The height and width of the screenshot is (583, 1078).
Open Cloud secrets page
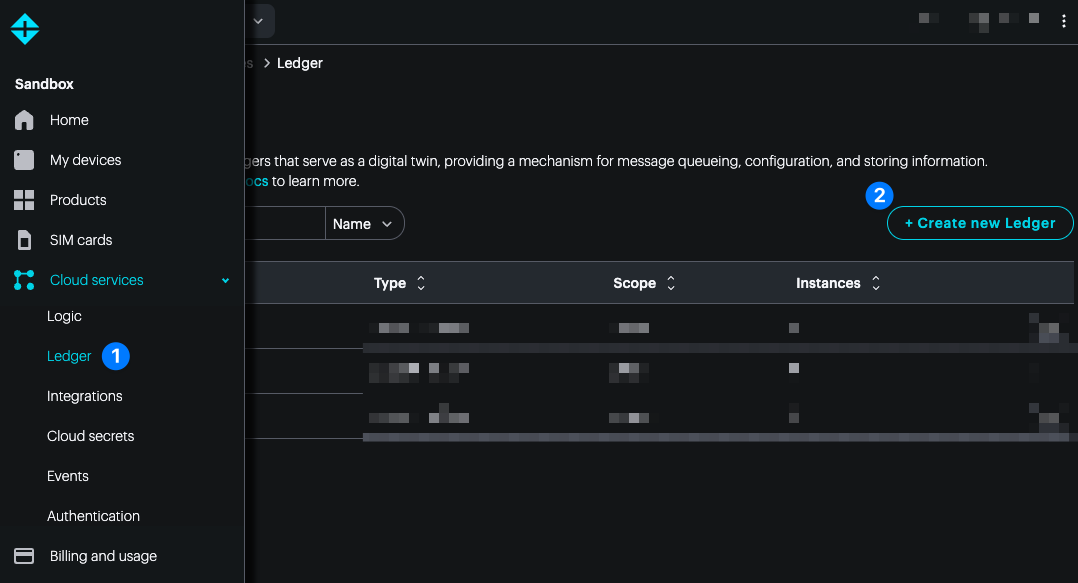click(x=90, y=436)
